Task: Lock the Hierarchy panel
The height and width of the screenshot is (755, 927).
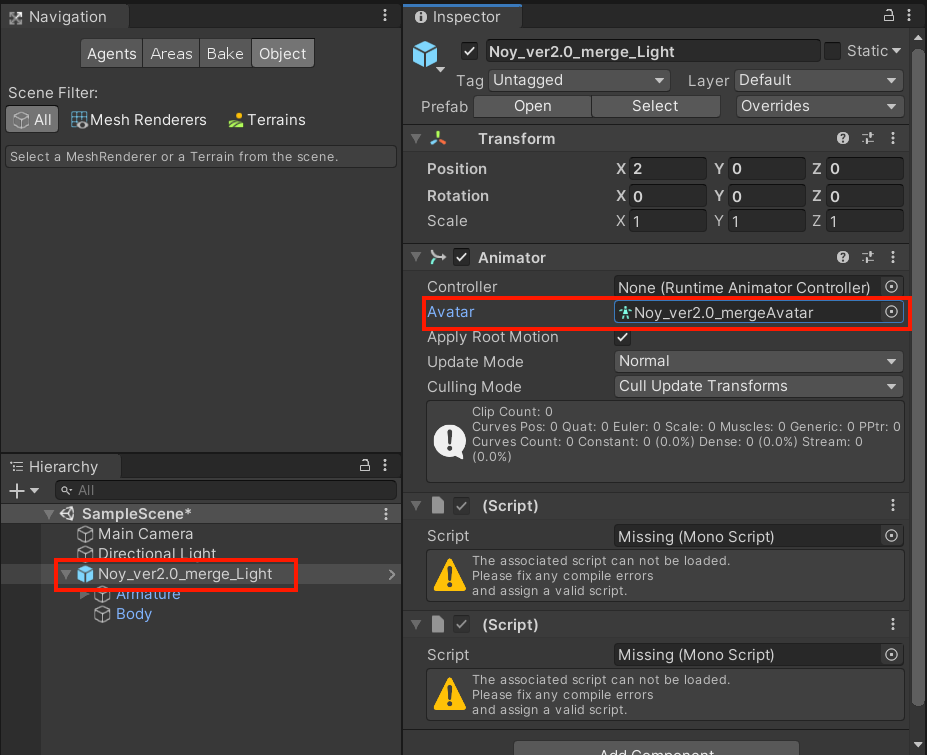Action: pyautogui.click(x=365, y=465)
